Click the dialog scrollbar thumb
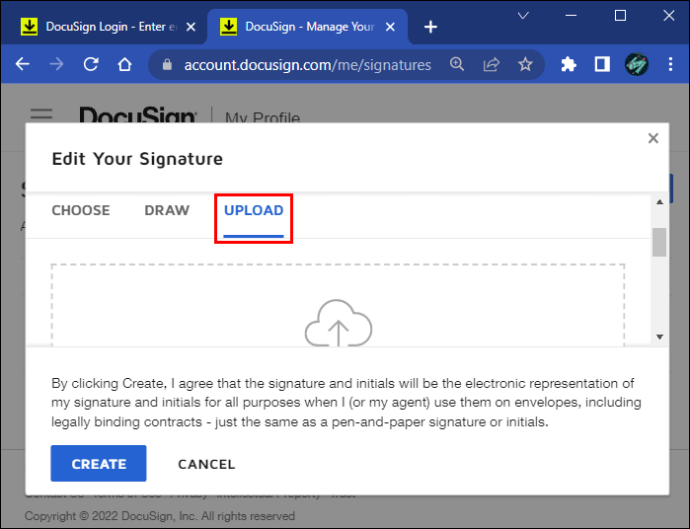This screenshot has height=529, width=690. (x=659, y=242)
